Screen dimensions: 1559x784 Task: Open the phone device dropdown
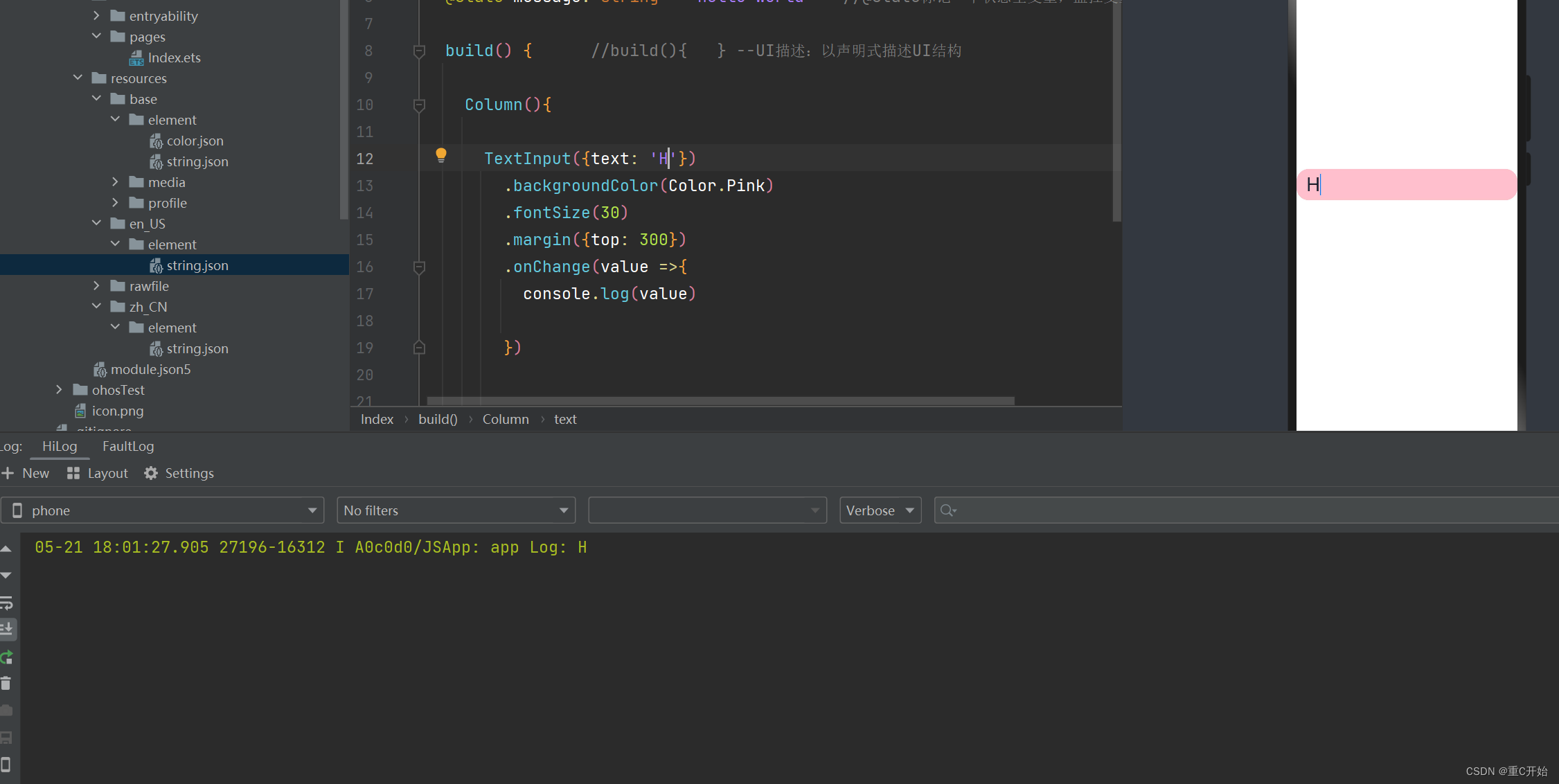(x=162, y=510)
